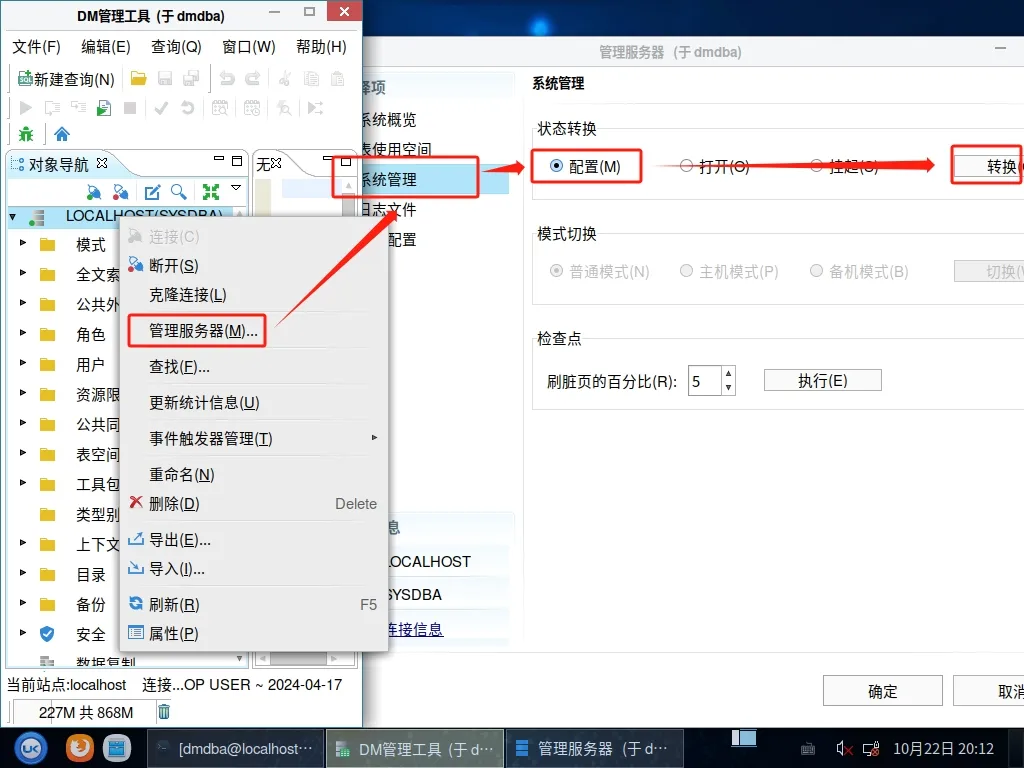This screenshot has width=1024, height=768.
Task: Click the magnifier search icon in navigator
Action: pyautogui.click(x=178, y=192)
